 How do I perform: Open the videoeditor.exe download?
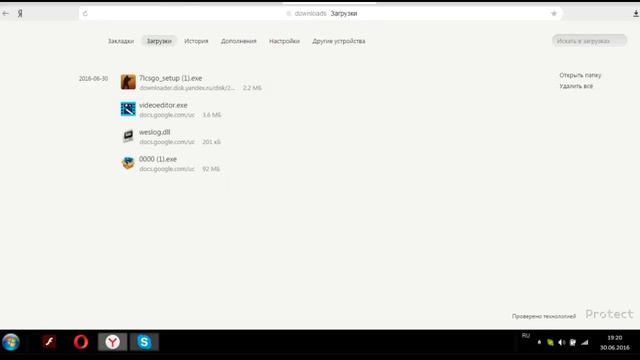click(x=163, y=105)
